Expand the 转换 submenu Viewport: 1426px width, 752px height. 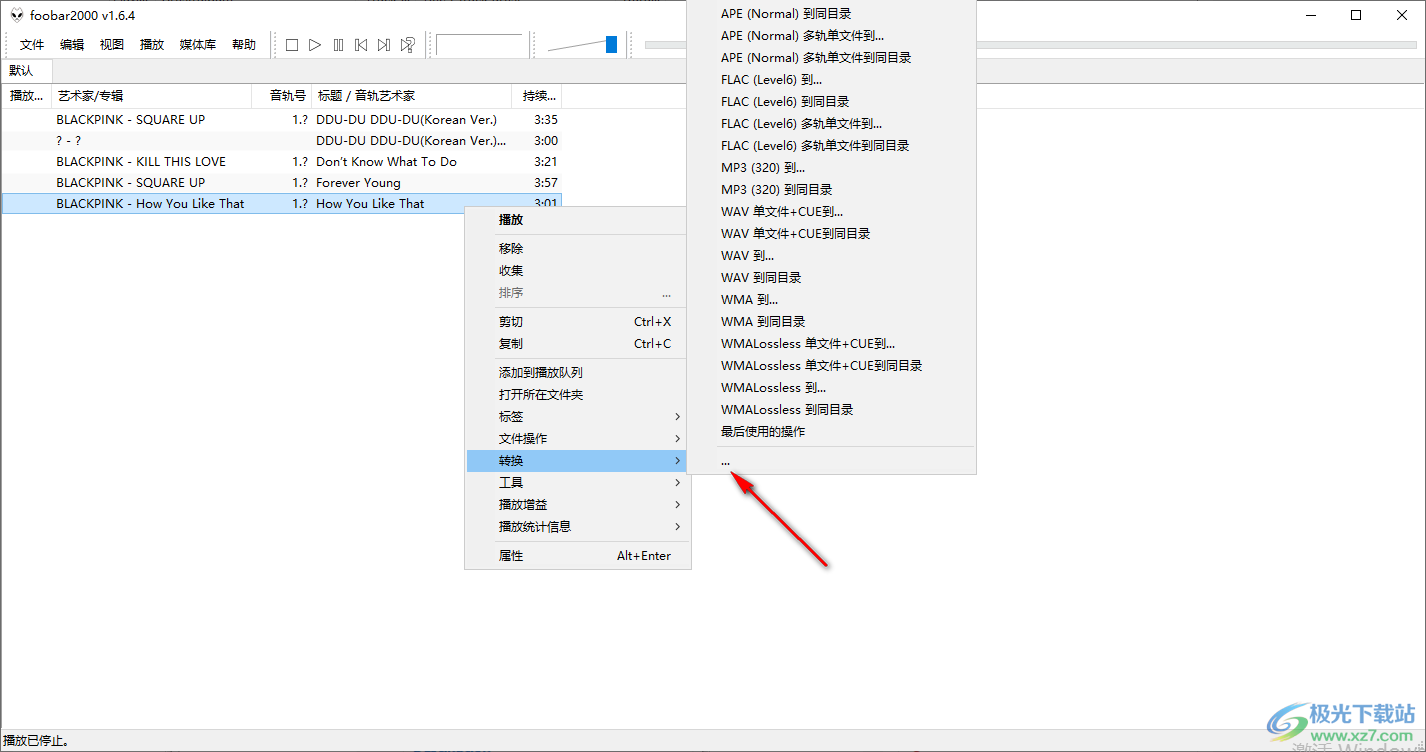pos(578,461)
